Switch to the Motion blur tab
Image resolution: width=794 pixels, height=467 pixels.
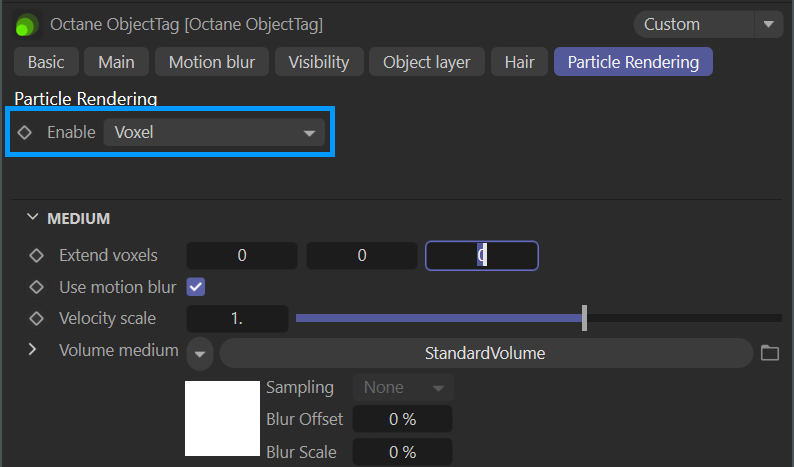pos(212,62)
